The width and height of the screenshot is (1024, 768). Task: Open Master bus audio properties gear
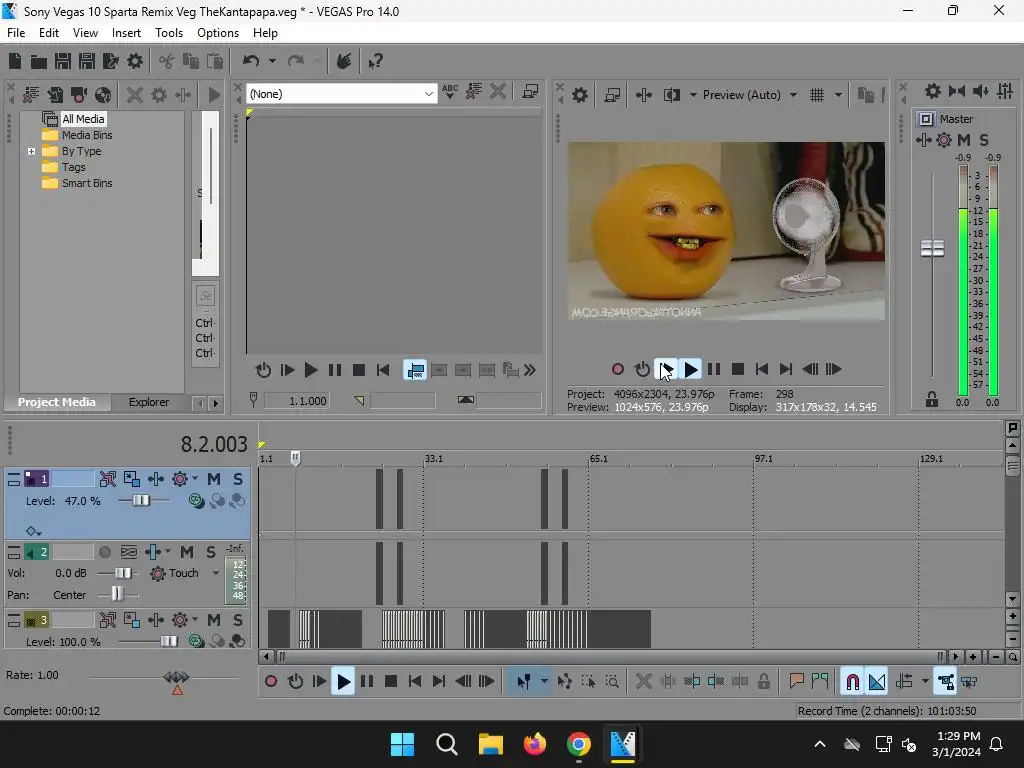[933, 91]
